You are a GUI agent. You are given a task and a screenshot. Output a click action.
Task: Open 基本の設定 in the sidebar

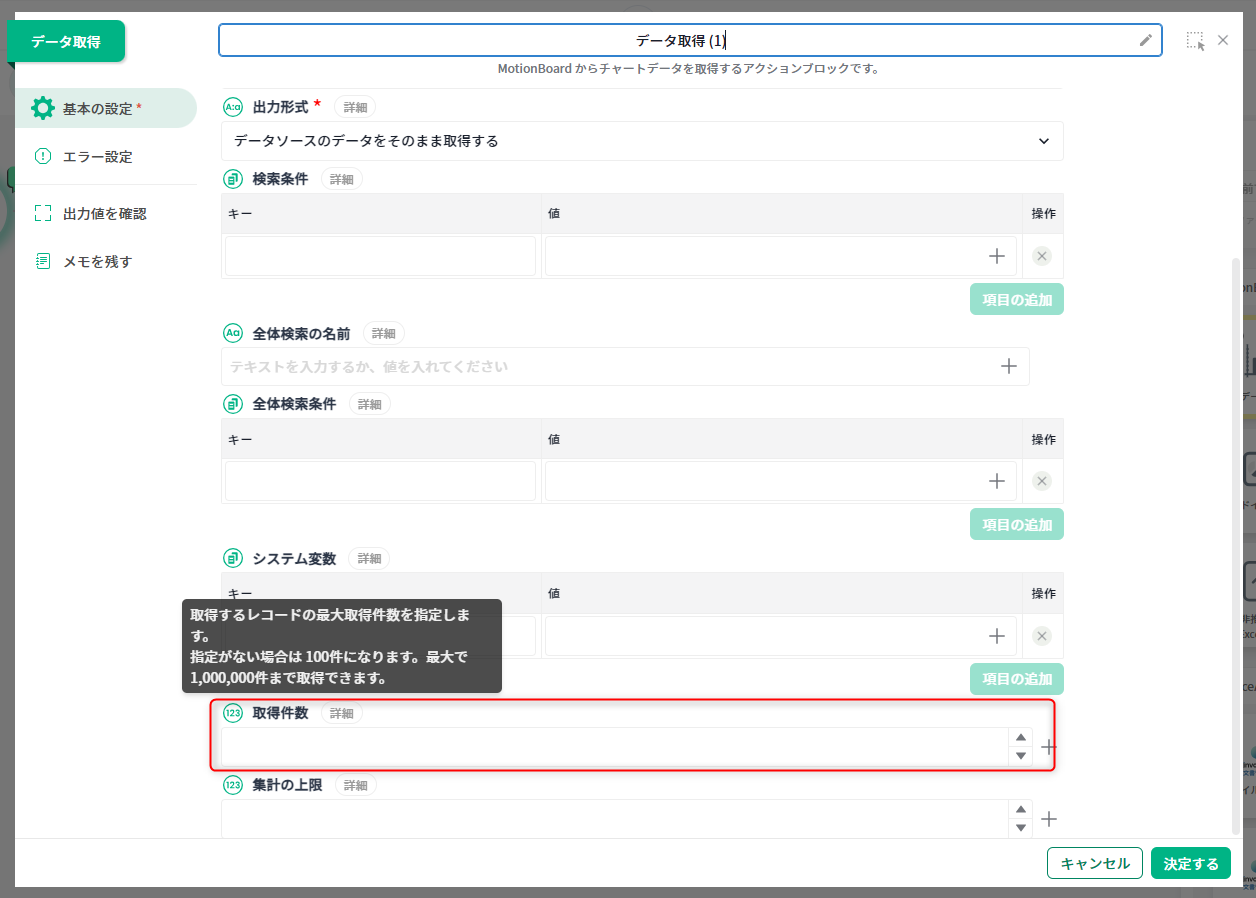(106, 108)
